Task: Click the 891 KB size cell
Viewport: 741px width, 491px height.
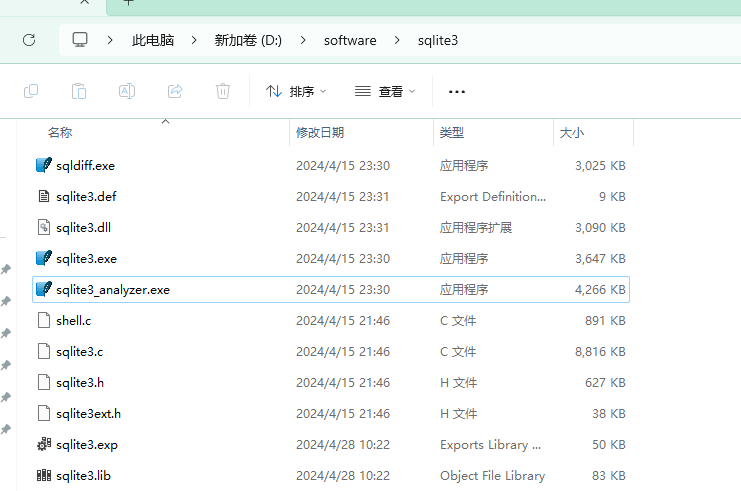Action: (x=605, y=321)
